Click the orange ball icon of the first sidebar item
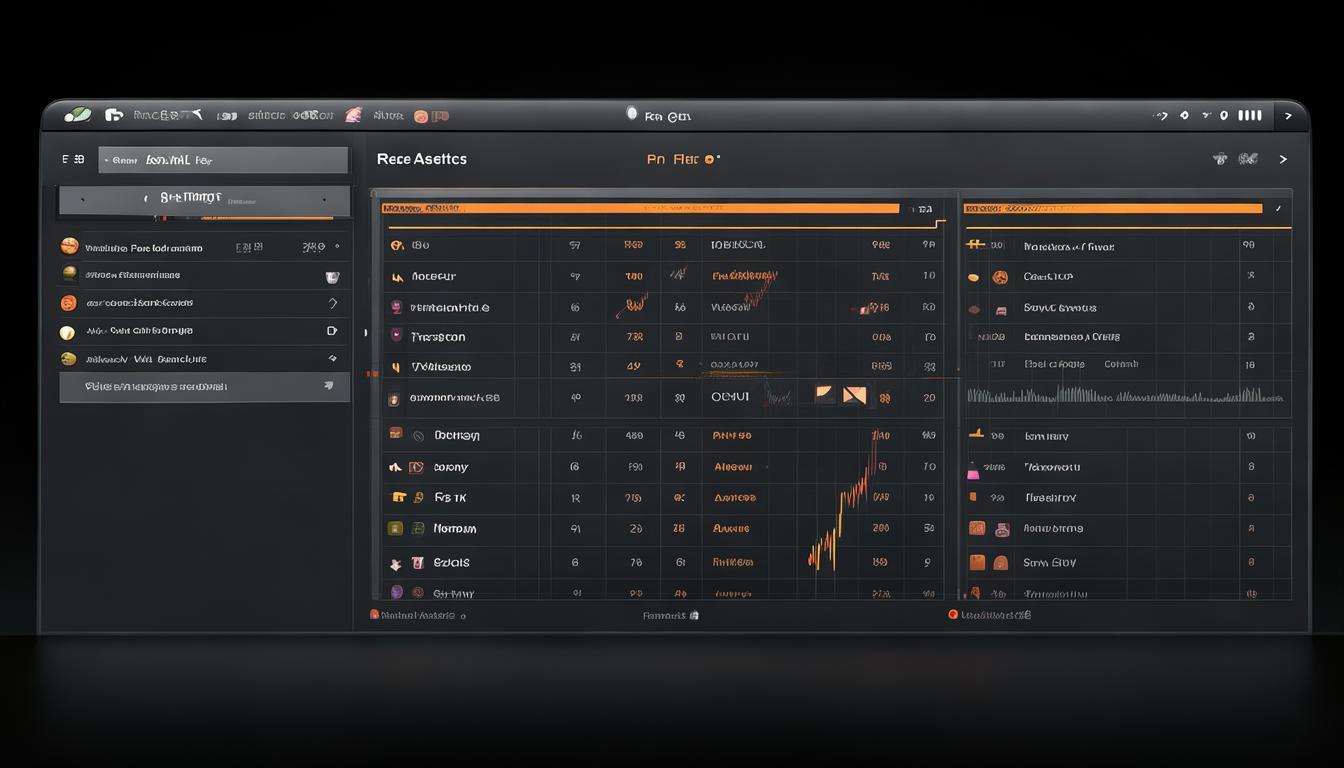This screenshot has width=1344, height=768. 69,246
